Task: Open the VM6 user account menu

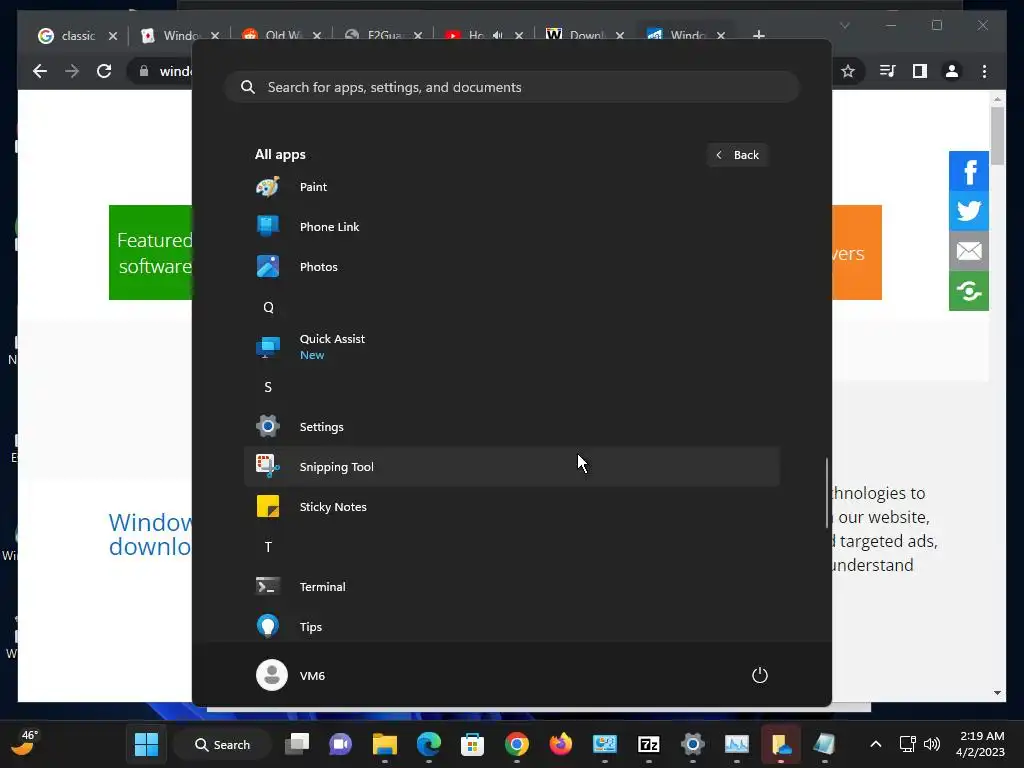Action: [291, 675]
